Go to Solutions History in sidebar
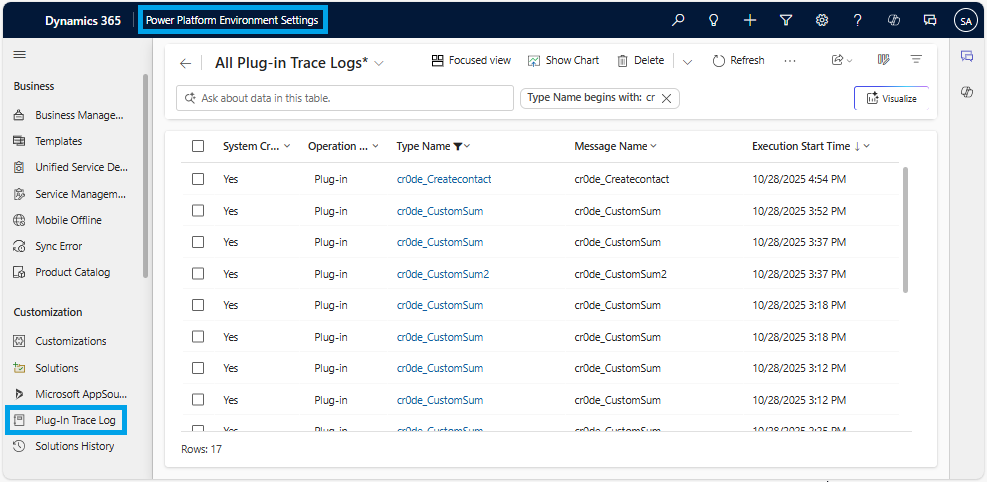Viewport: 987px width, 482px height. coord(74,446)
